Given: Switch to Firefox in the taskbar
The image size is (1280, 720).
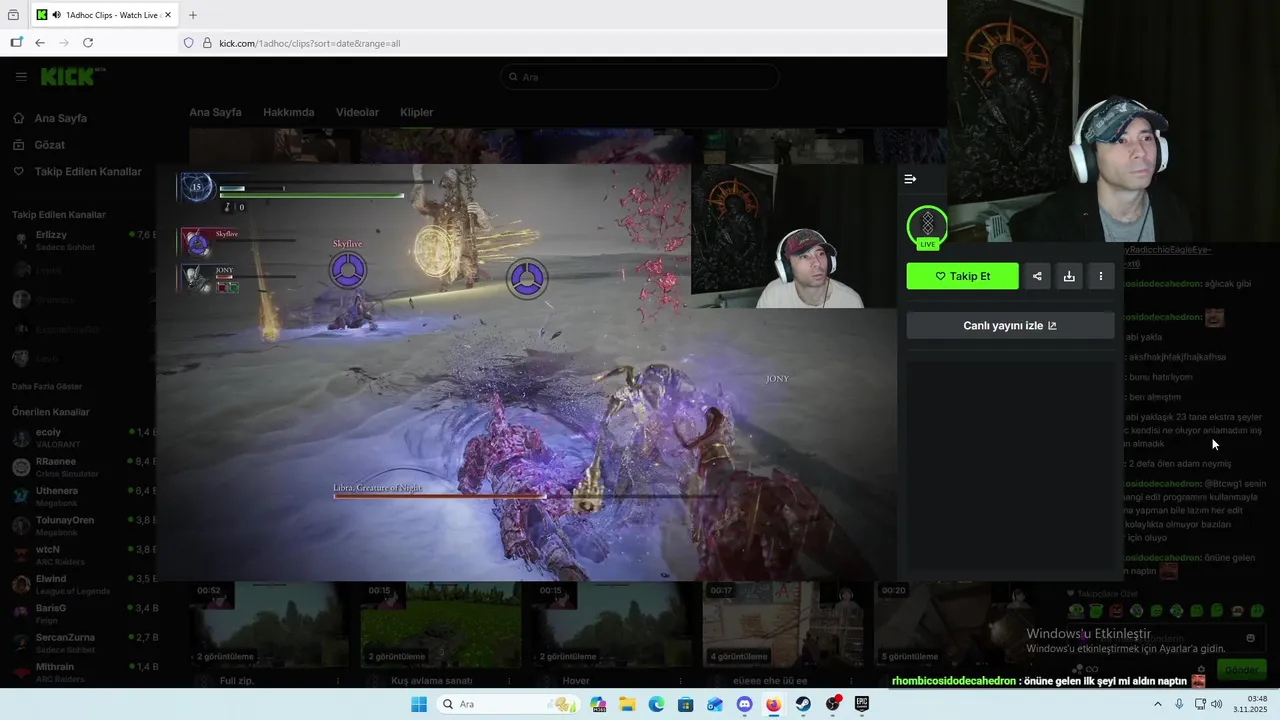Looking at the screenshot, I should [x=773, y=704].
